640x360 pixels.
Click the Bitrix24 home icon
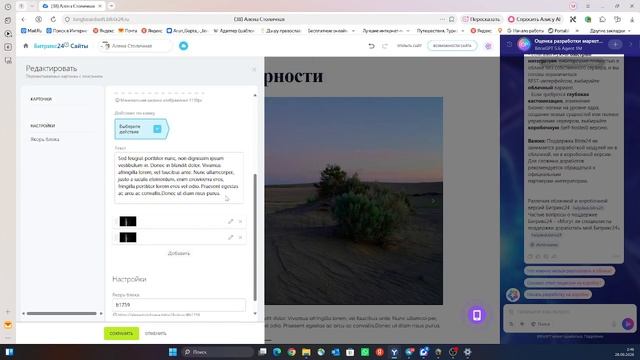click(26, 46)
